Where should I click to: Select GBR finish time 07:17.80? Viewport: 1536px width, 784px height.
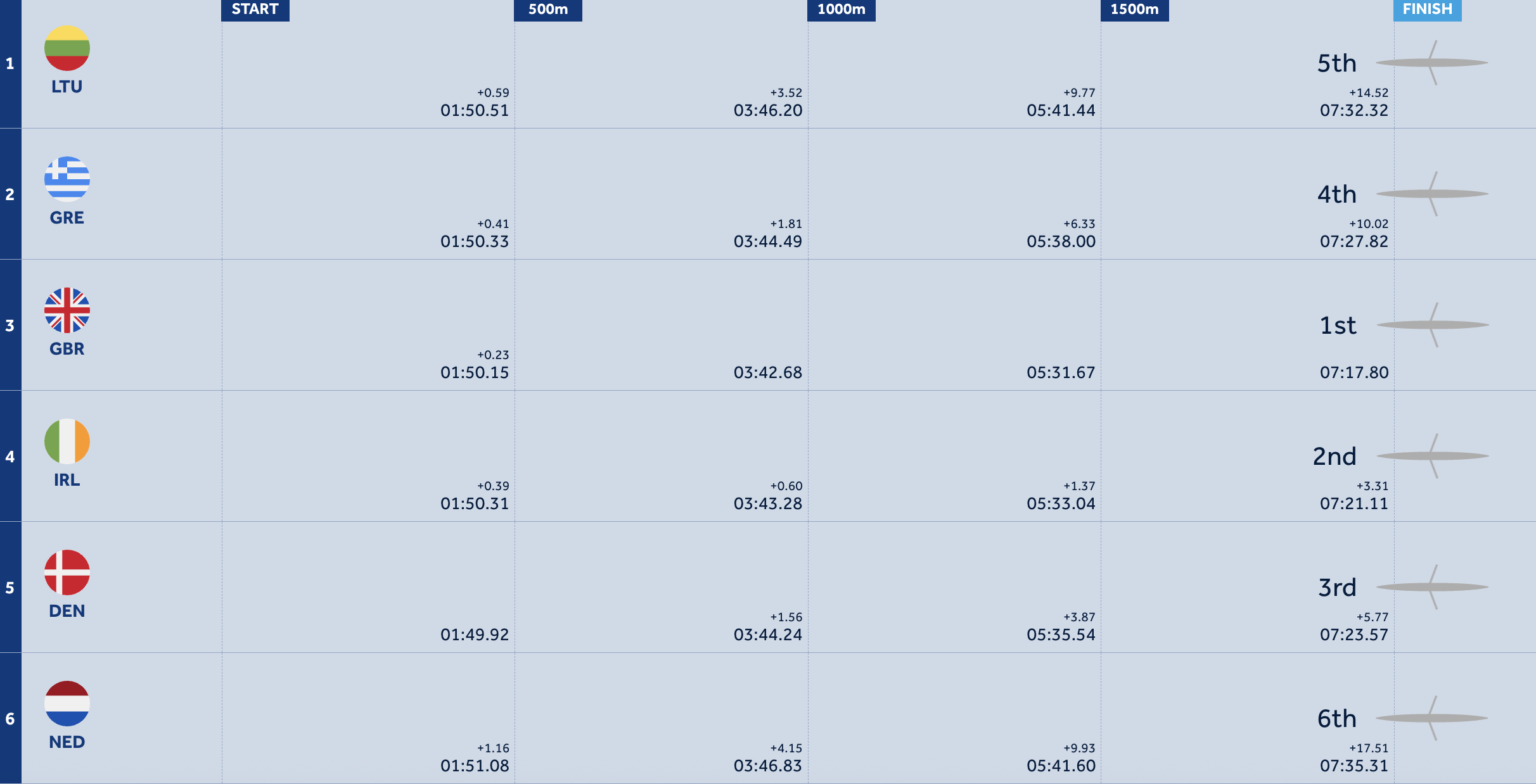click(x=1354, y=372)
